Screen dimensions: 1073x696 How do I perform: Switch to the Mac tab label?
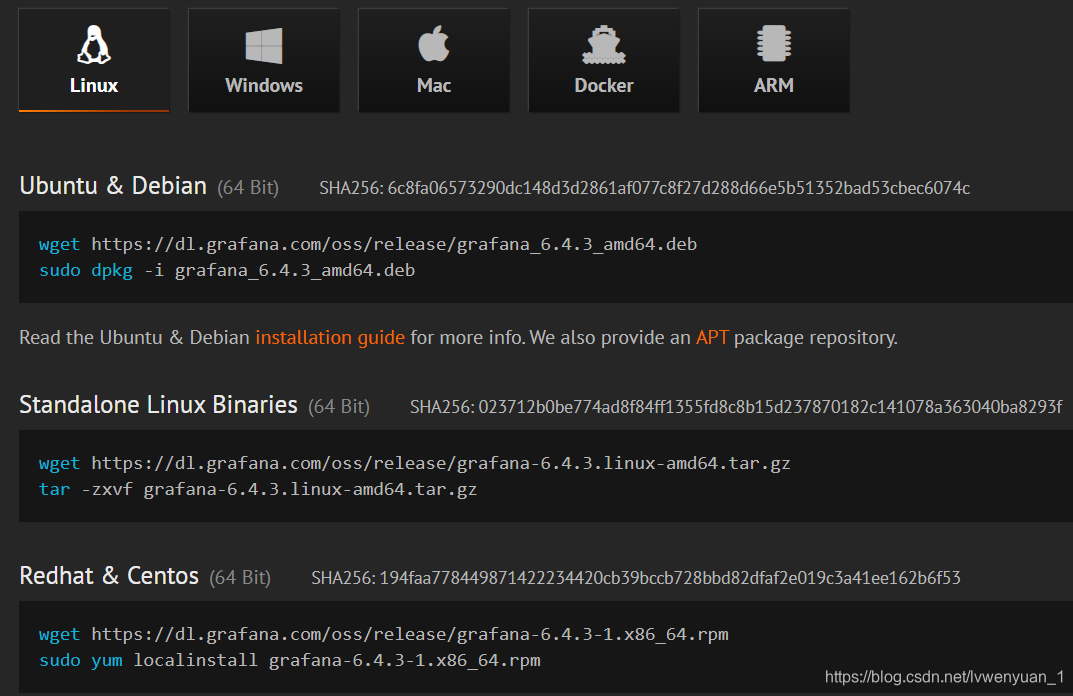[x=434, y=86]
